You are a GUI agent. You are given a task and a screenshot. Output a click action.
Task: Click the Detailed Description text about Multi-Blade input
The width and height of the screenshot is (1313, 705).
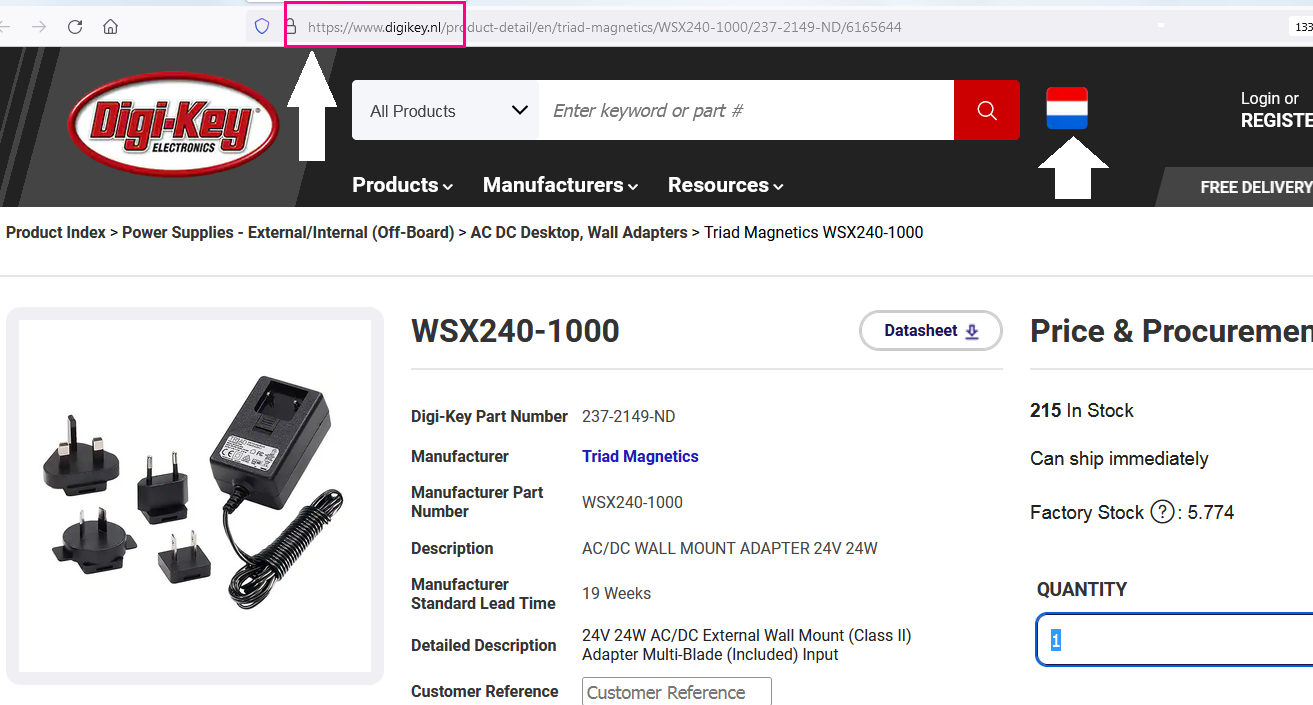click(747, 645)
